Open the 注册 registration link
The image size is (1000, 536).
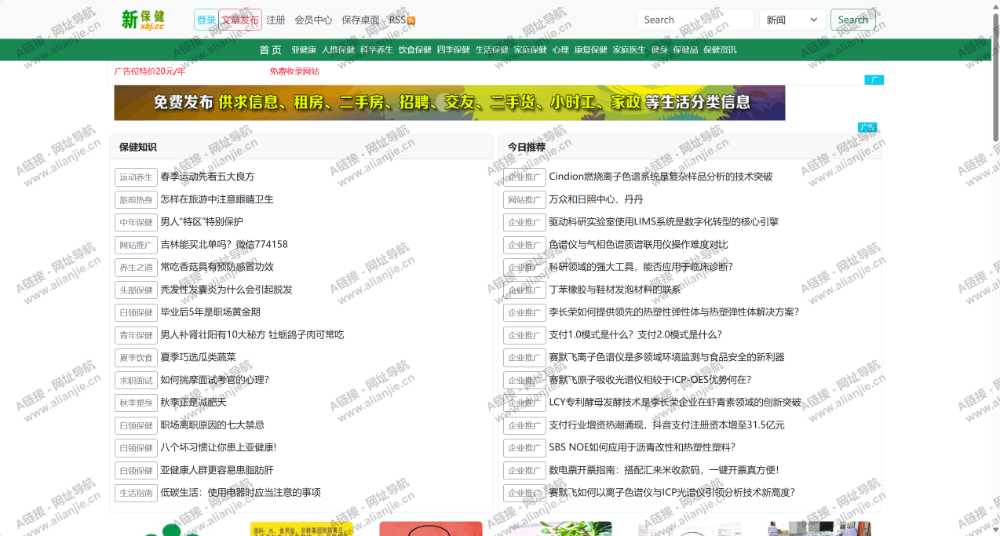pos(276,20)
